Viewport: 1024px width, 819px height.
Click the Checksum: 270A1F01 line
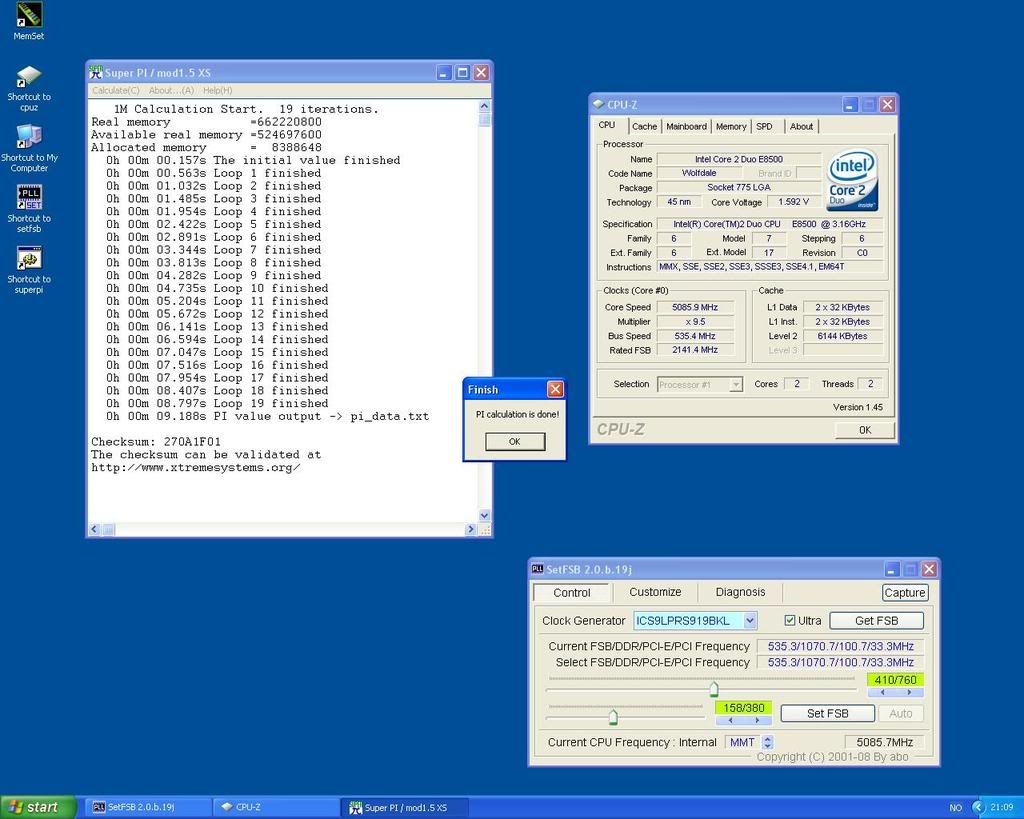coord(156,442)
